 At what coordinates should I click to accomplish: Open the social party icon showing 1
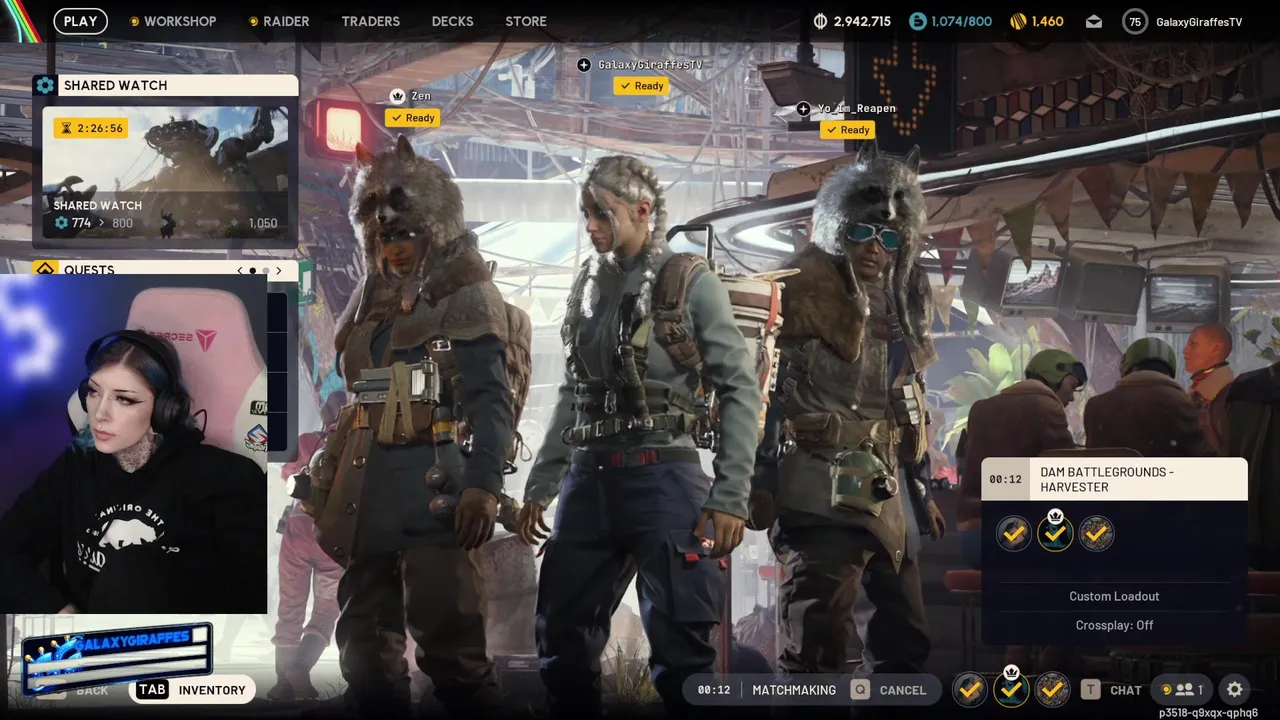tap(1183, 690)
